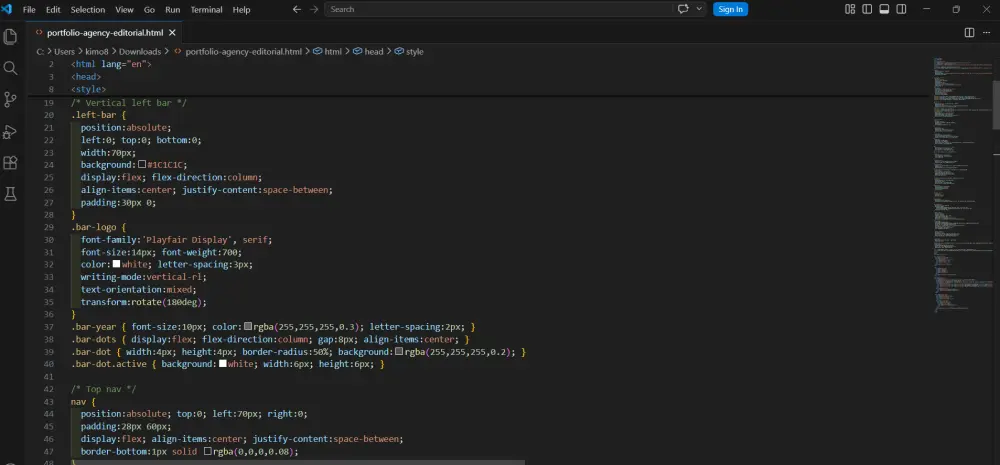The width and height of the screenshot is (1000, 465).
Task: Click the code minimap overview
Action: click(x=963, y=185)
